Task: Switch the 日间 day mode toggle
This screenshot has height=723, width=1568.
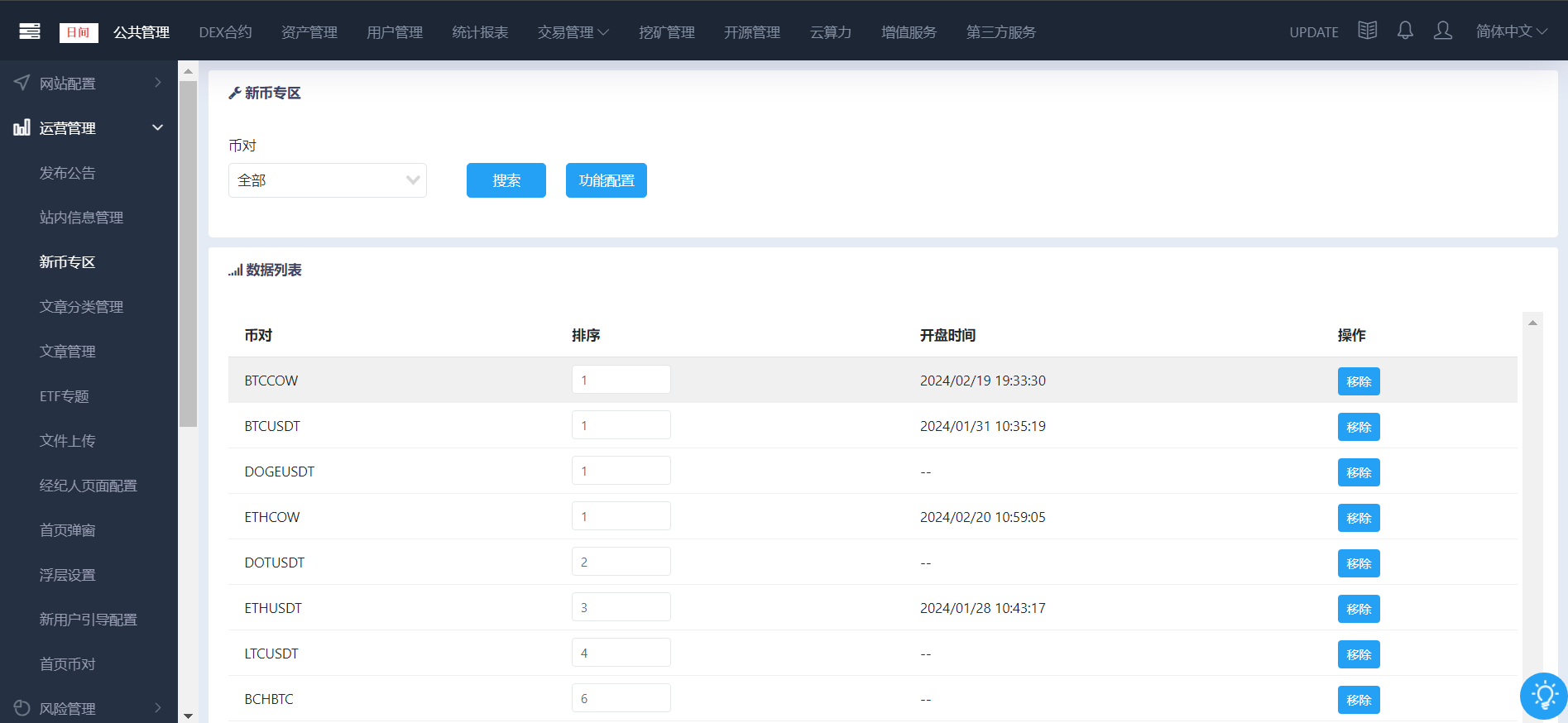Action: click(x=79, y=32)
